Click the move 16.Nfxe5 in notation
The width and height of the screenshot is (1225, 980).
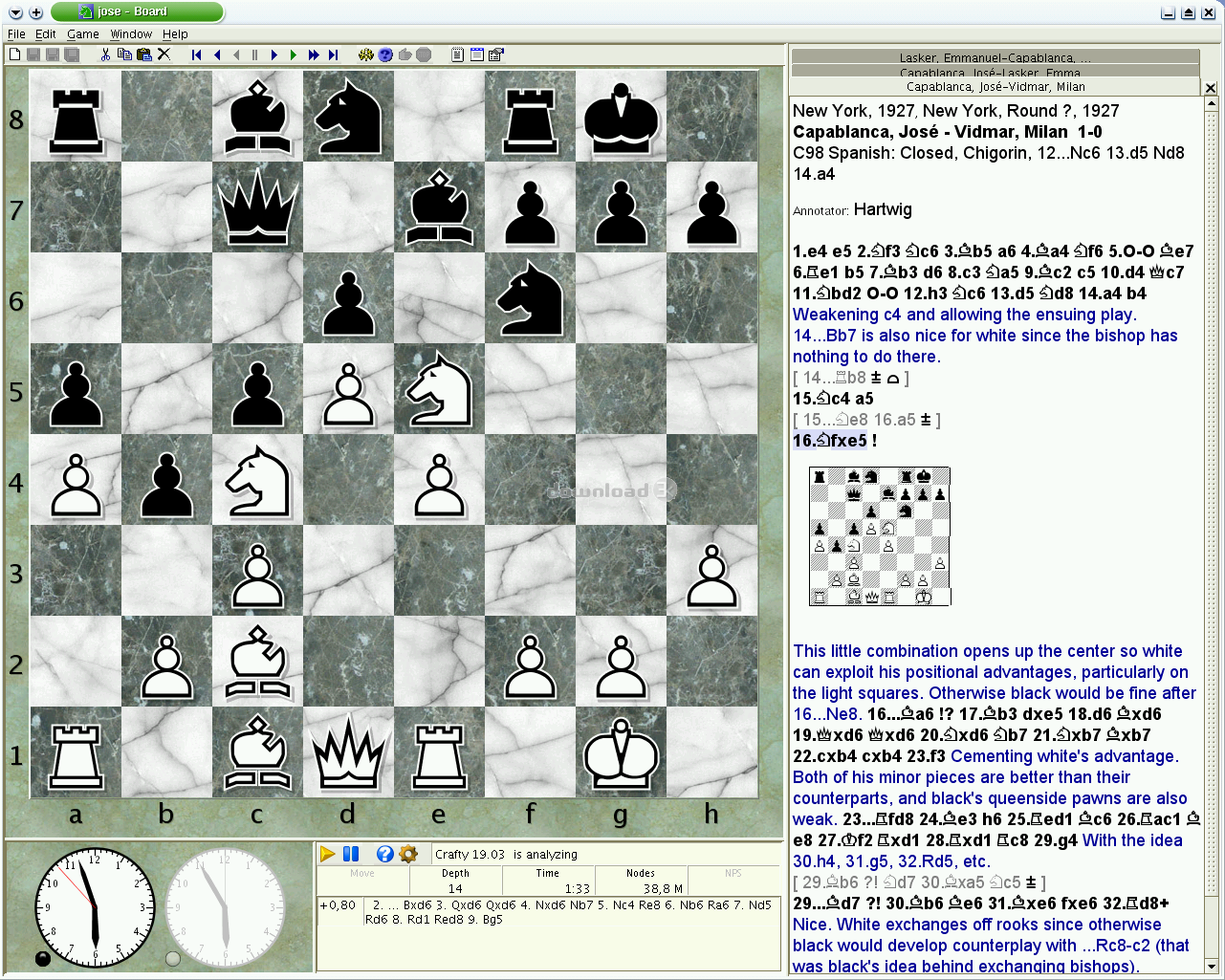coord(829,441)
